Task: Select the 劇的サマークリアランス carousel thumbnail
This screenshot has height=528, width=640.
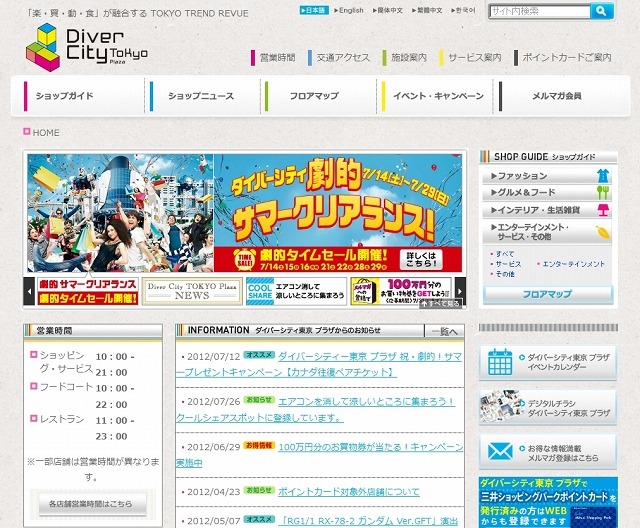Action: click(x=88, y=291)
